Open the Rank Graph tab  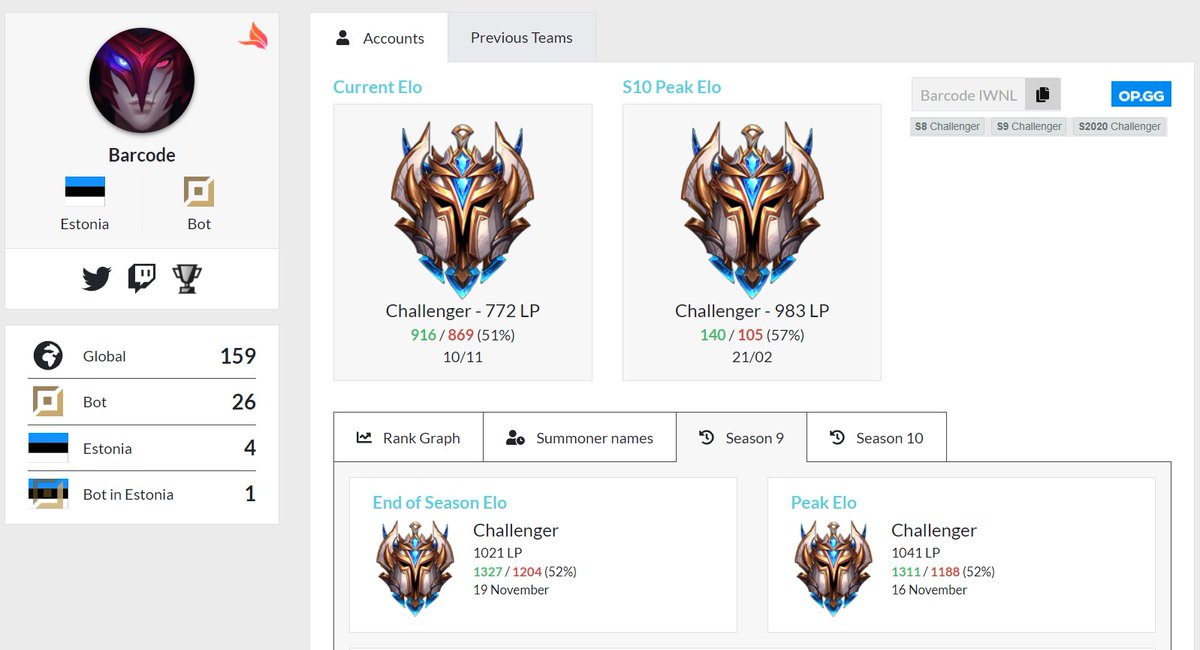408,437
